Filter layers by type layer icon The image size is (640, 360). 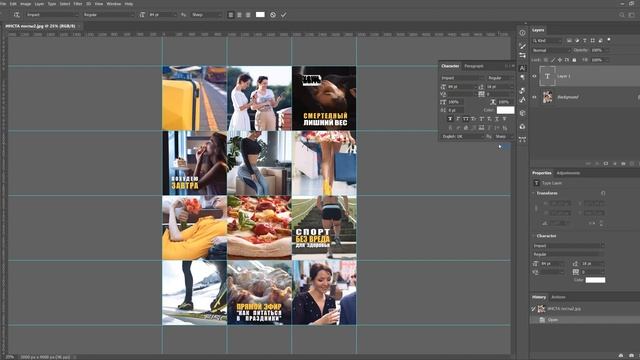tap(584, 40)
